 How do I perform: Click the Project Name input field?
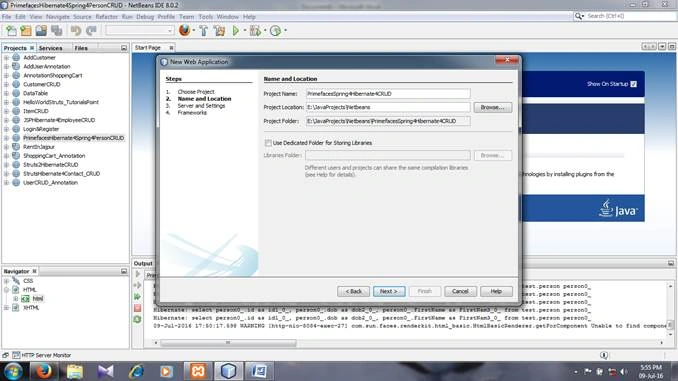pyautogui.click(x=388, y=94)
